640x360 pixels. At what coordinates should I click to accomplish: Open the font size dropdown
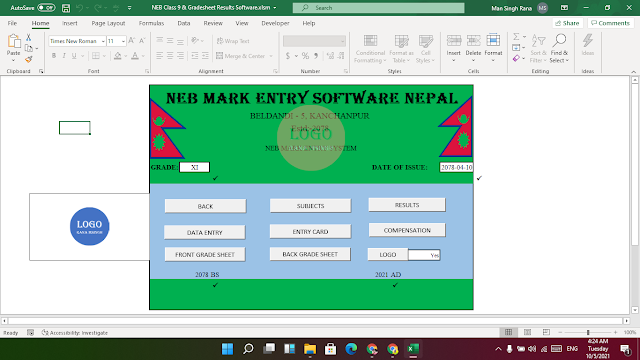[x=123, y=41]
